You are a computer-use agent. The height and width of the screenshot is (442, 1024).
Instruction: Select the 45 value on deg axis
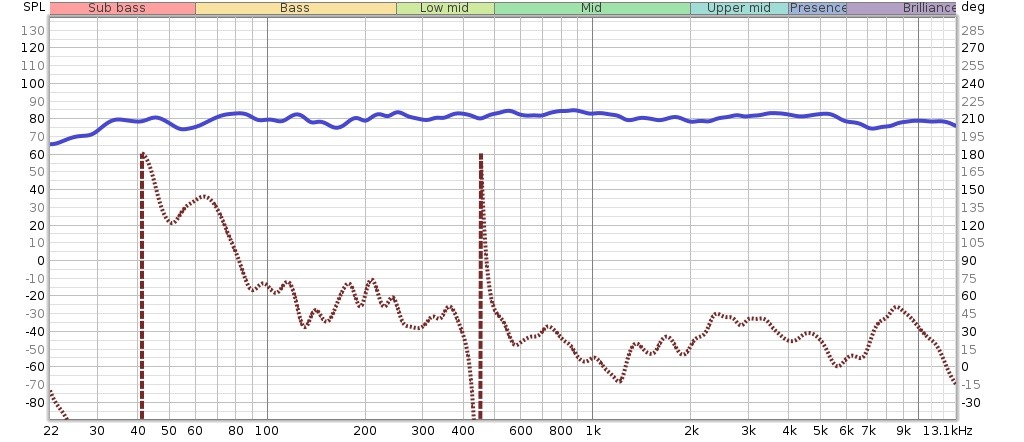[968, 313]
